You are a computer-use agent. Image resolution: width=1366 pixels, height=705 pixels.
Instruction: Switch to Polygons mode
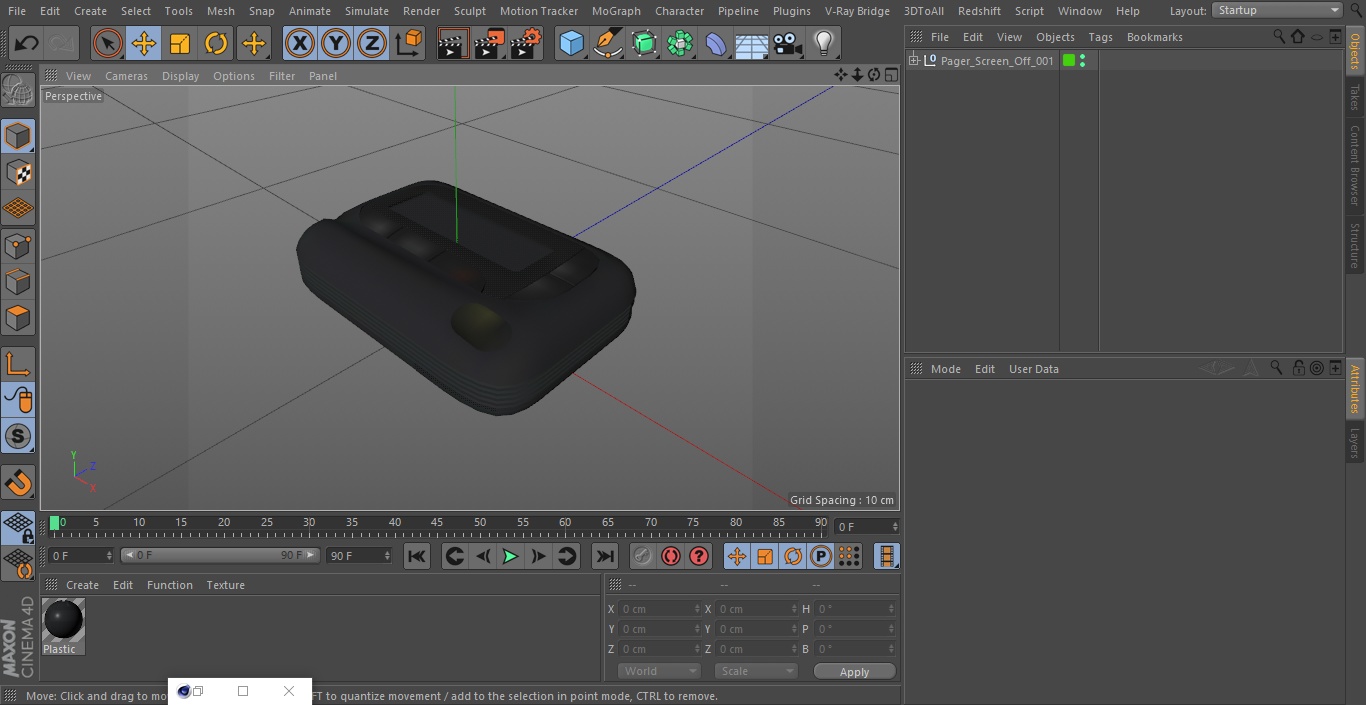(x=18, y=319)
